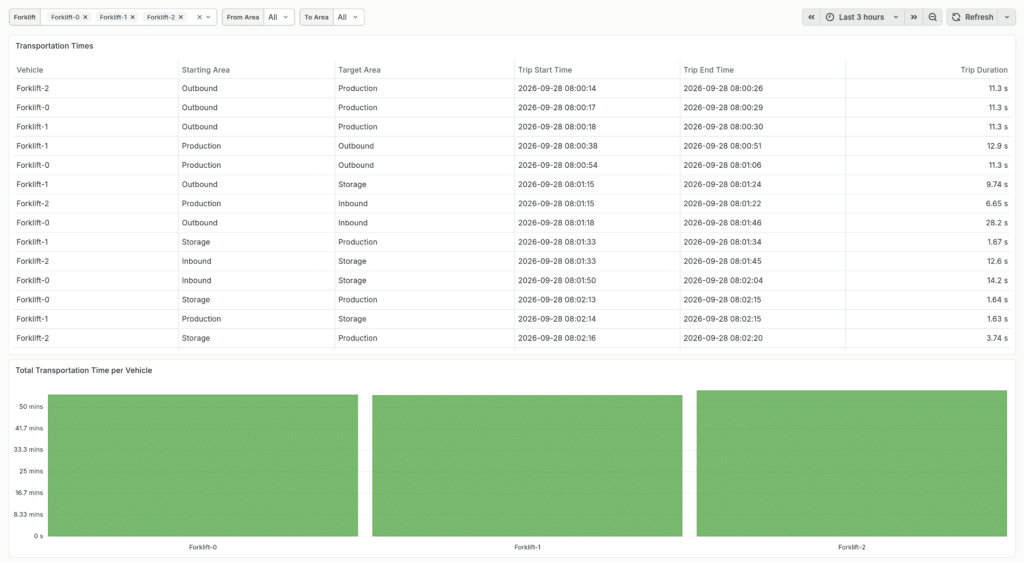The image size is (1024, 563).
Task: Open the Transportation Times panel title
Action: [54, 46]
